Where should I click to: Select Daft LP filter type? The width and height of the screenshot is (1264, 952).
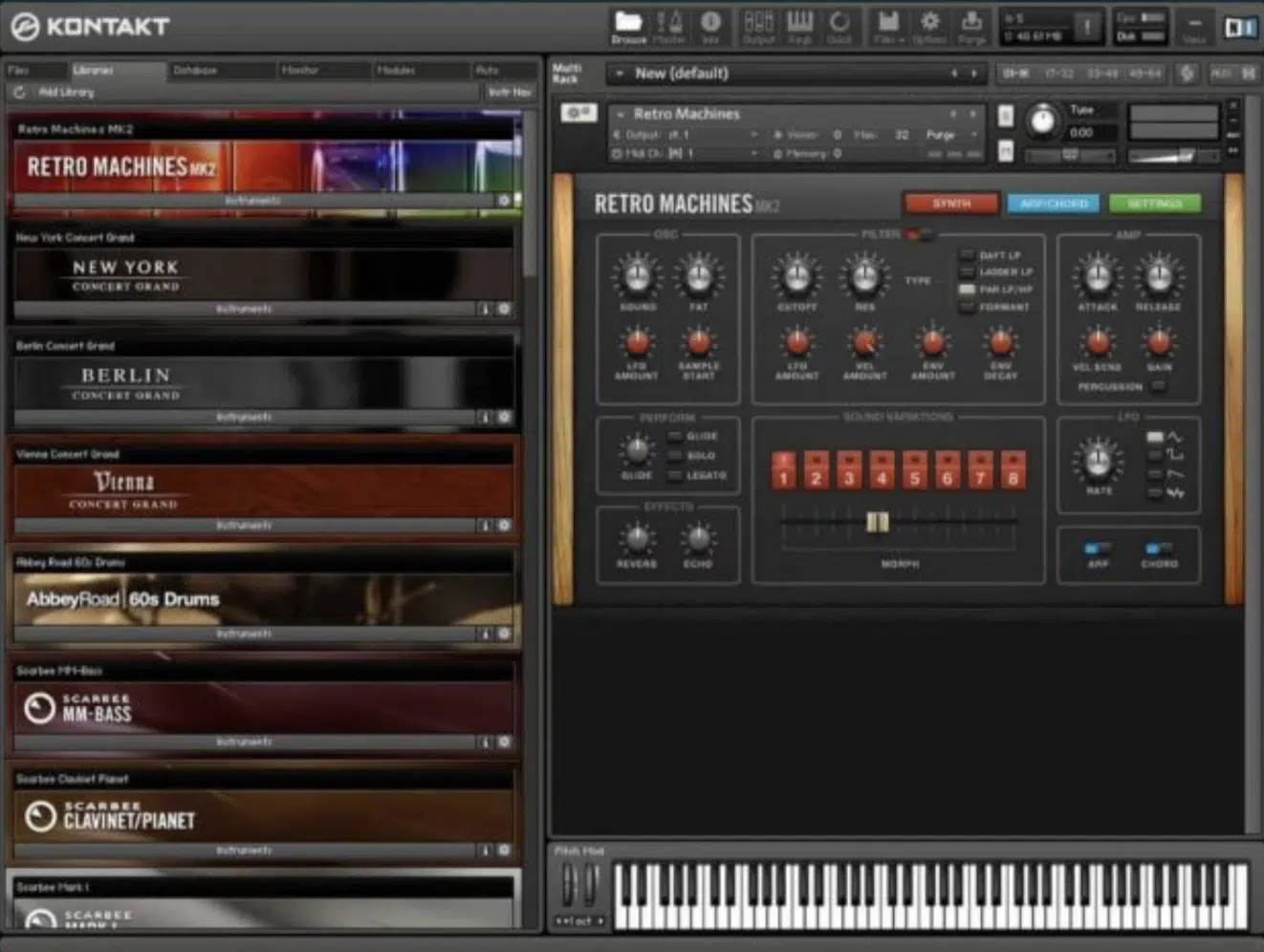click(967, 255)
